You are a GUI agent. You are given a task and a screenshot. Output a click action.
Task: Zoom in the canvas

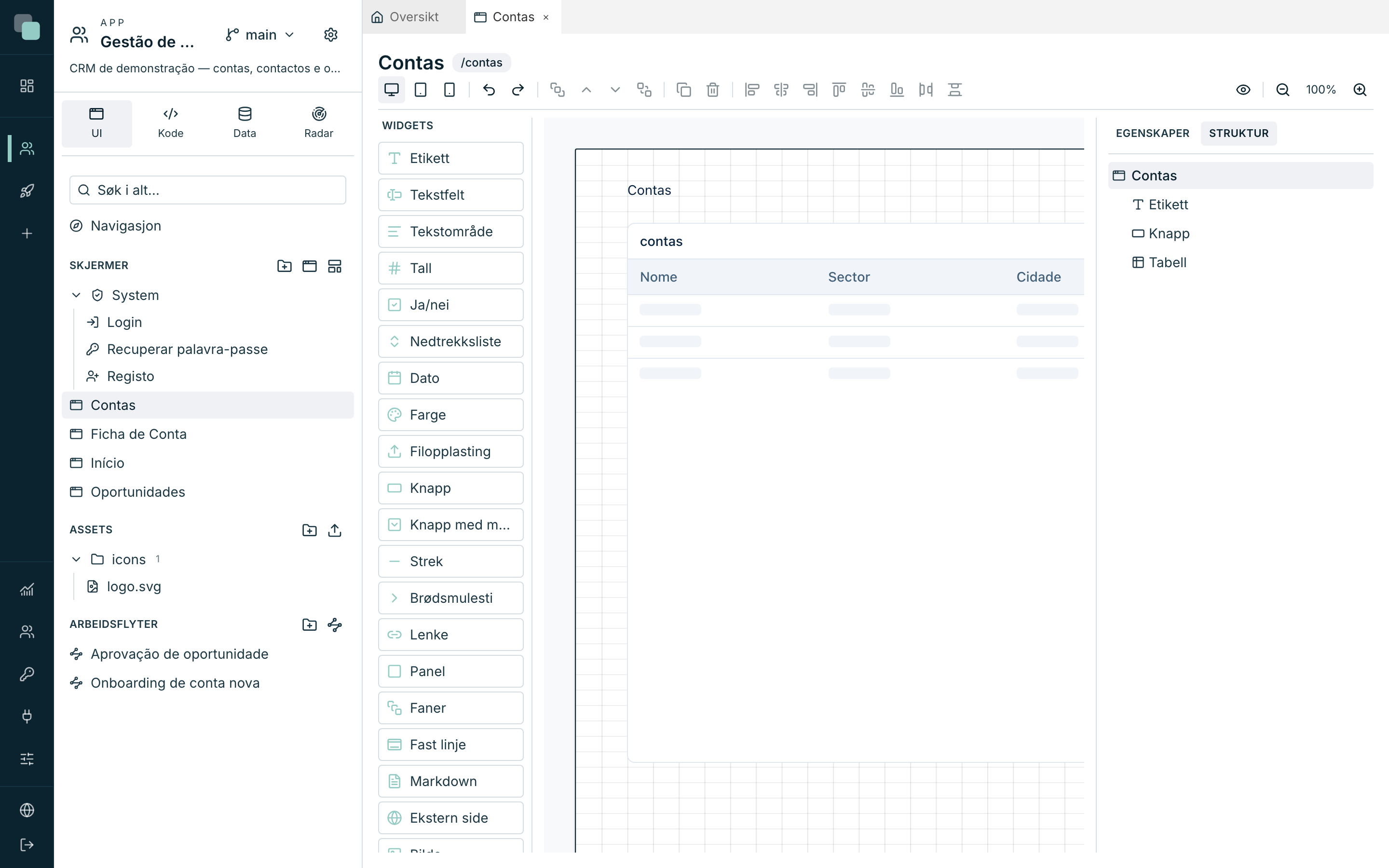[1360, 90]
